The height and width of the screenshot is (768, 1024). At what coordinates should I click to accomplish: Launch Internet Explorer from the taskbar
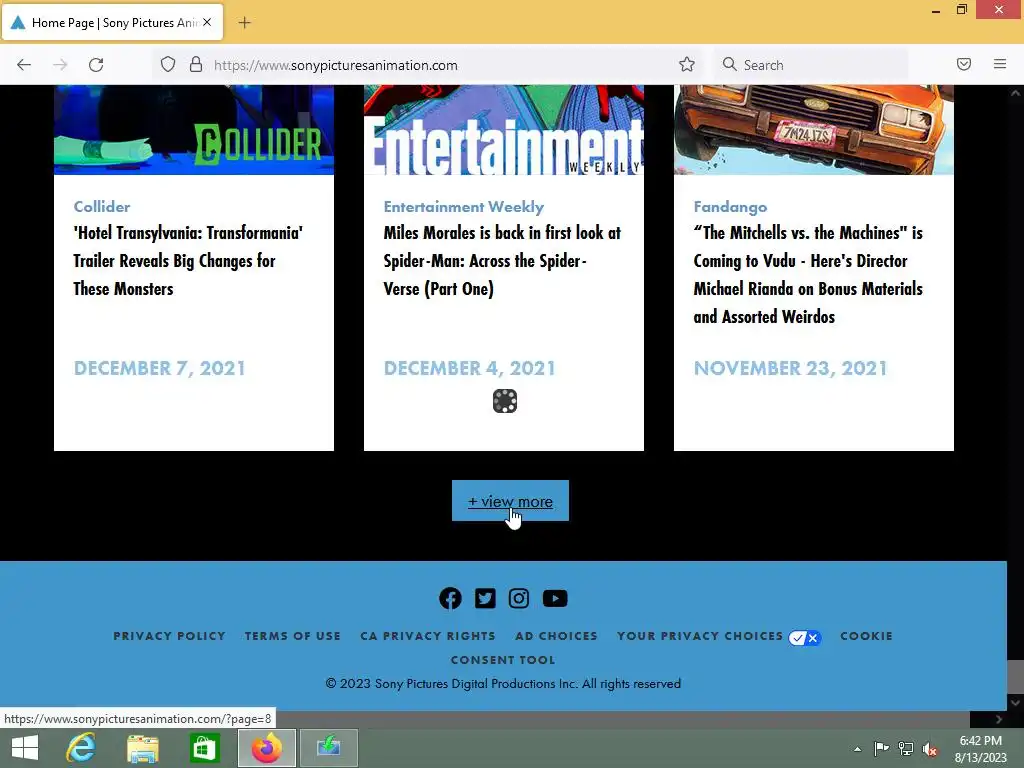click(x=81, y=748)
